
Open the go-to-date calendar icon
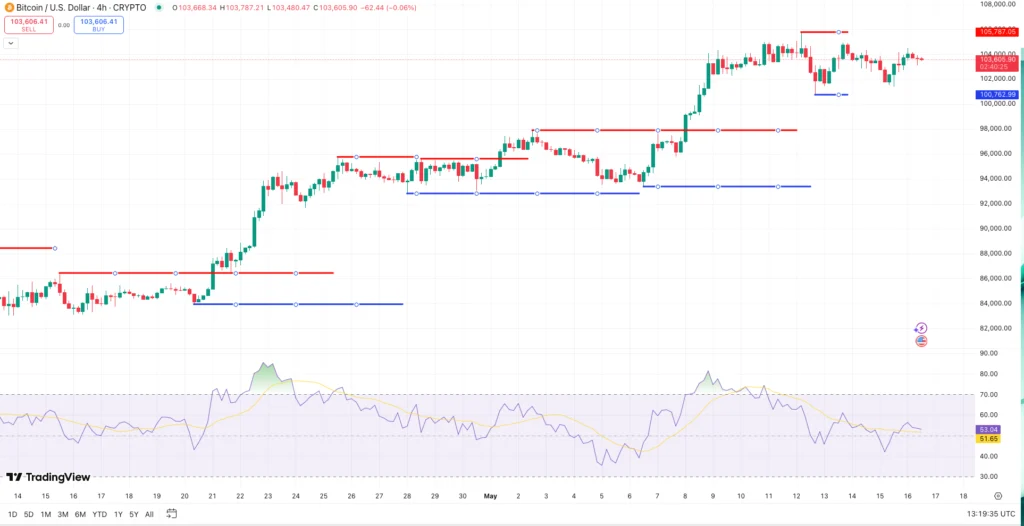click(172, 514)
